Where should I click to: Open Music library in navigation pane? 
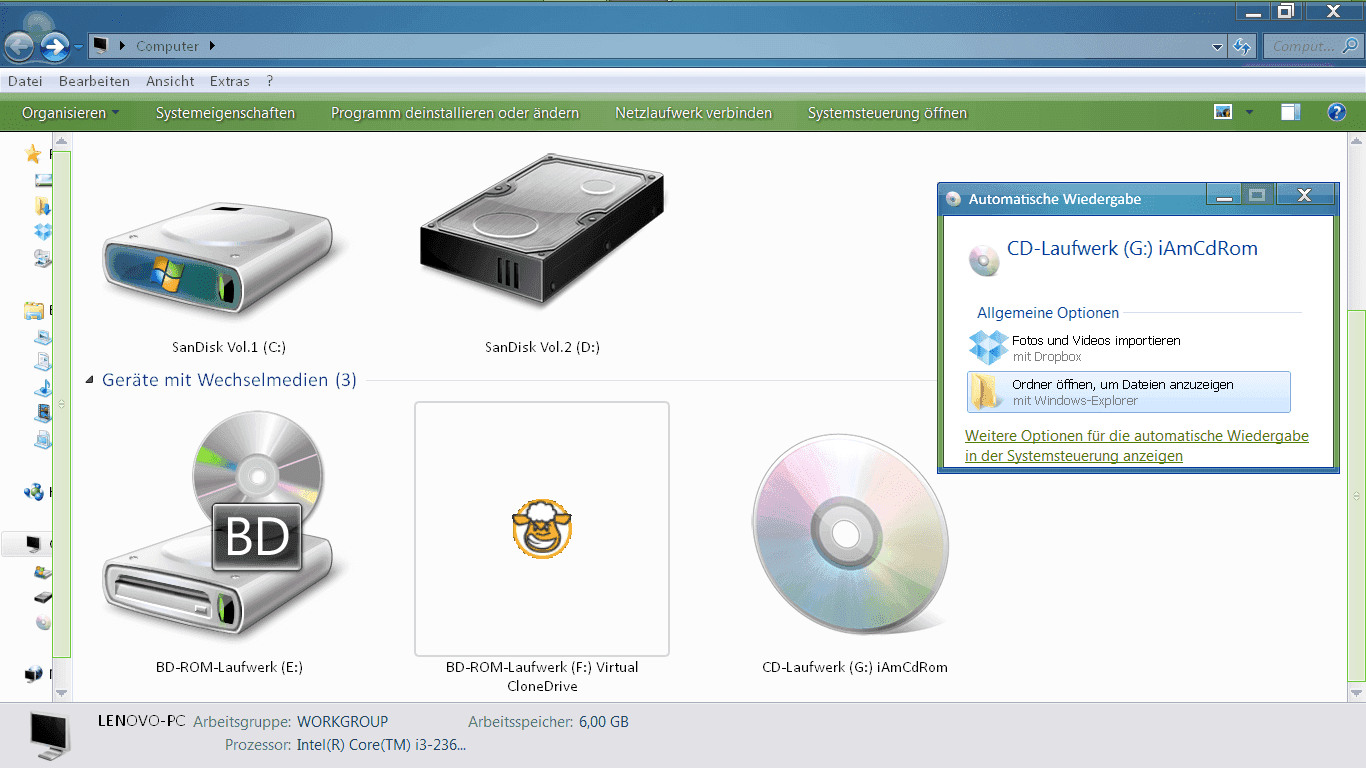click(42, 387)
